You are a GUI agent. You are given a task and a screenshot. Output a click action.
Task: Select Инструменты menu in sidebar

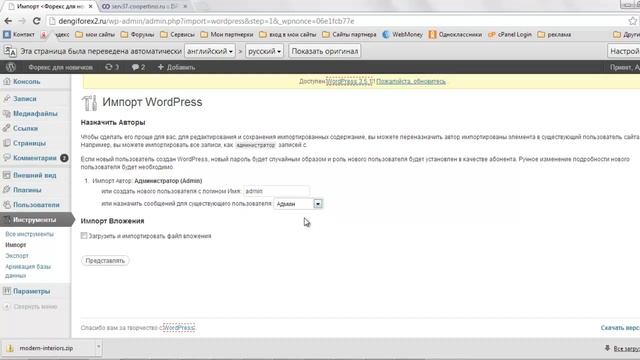point(35,220)
